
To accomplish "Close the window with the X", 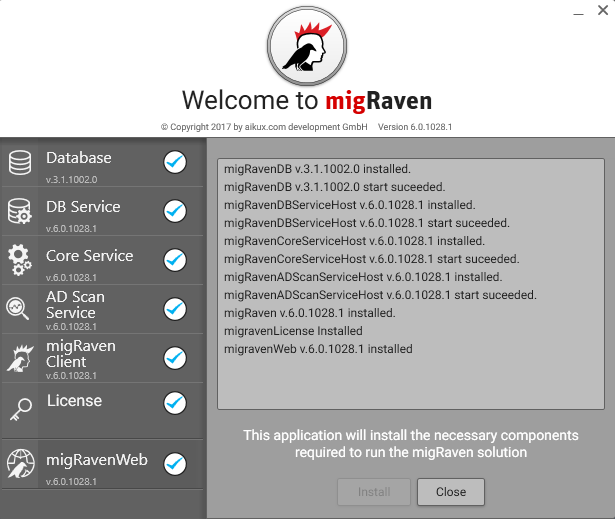I will tap(603, 10).
